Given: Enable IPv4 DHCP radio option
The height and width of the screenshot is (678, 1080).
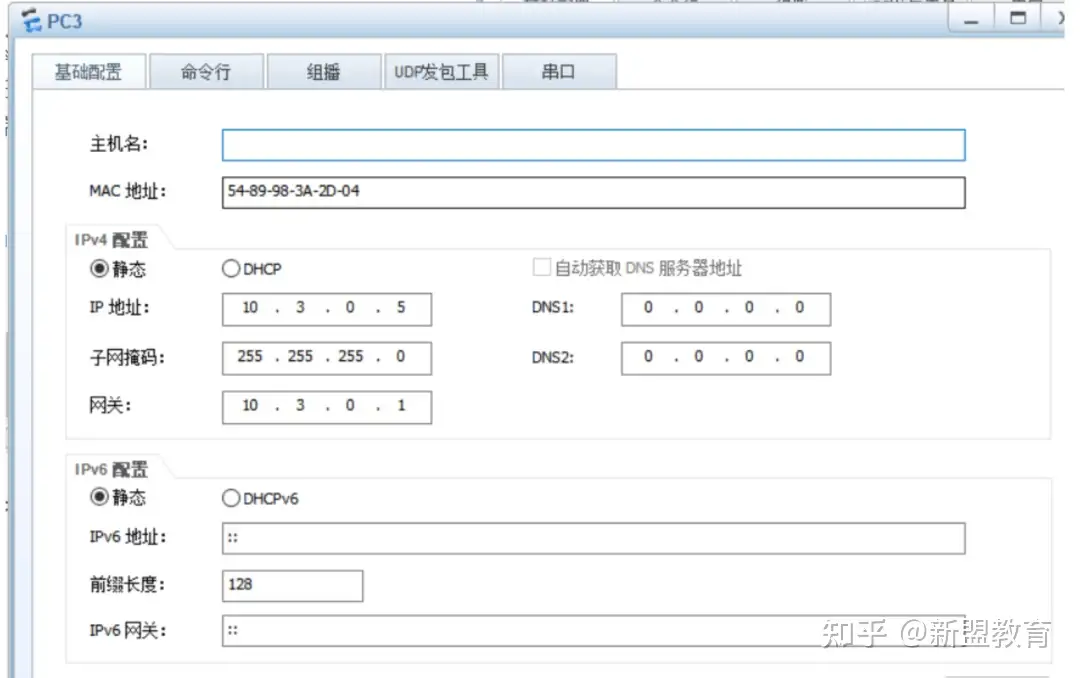Looking at the screenshot, I should pyautogui.click(x=231, y=268).
